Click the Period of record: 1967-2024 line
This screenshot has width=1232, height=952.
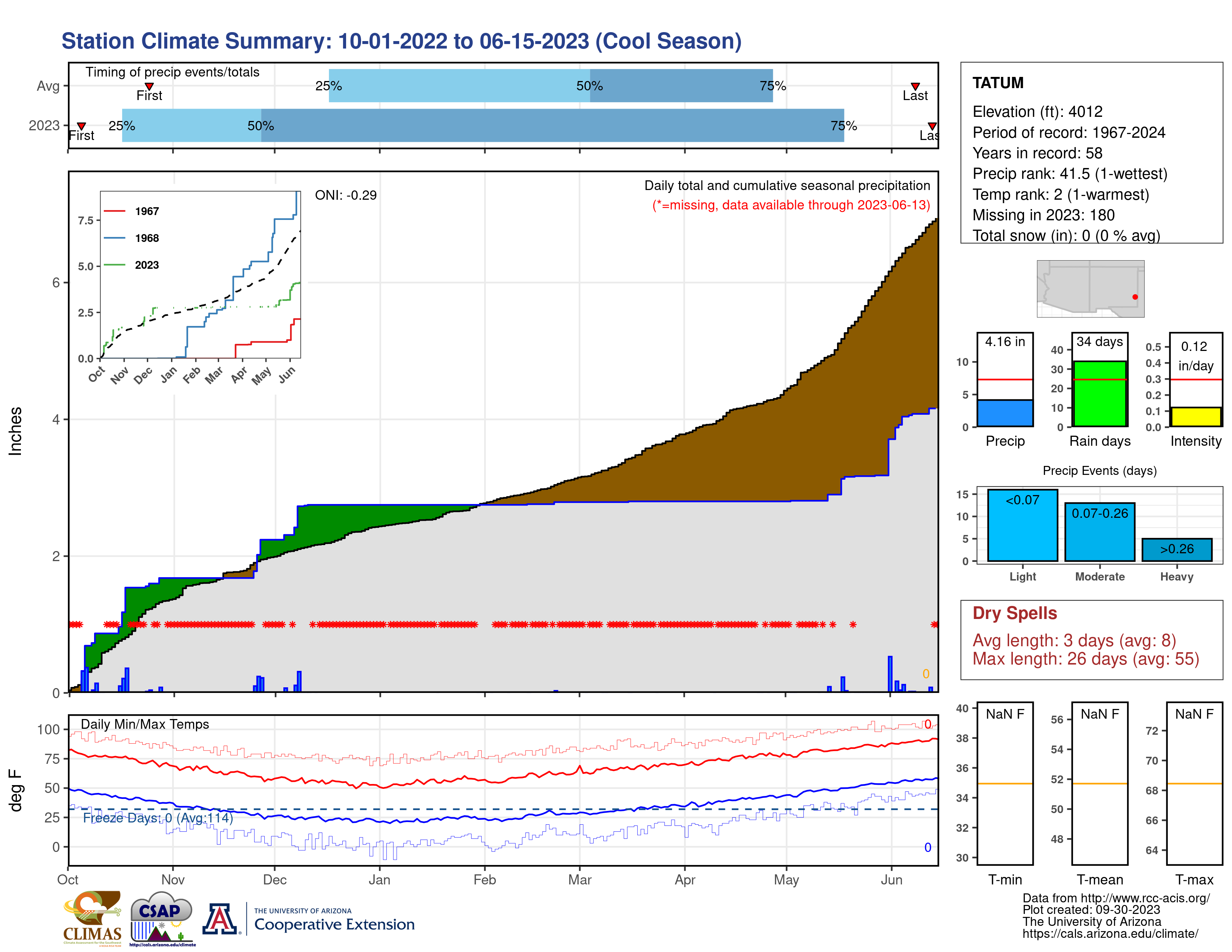click(1068, 133)
